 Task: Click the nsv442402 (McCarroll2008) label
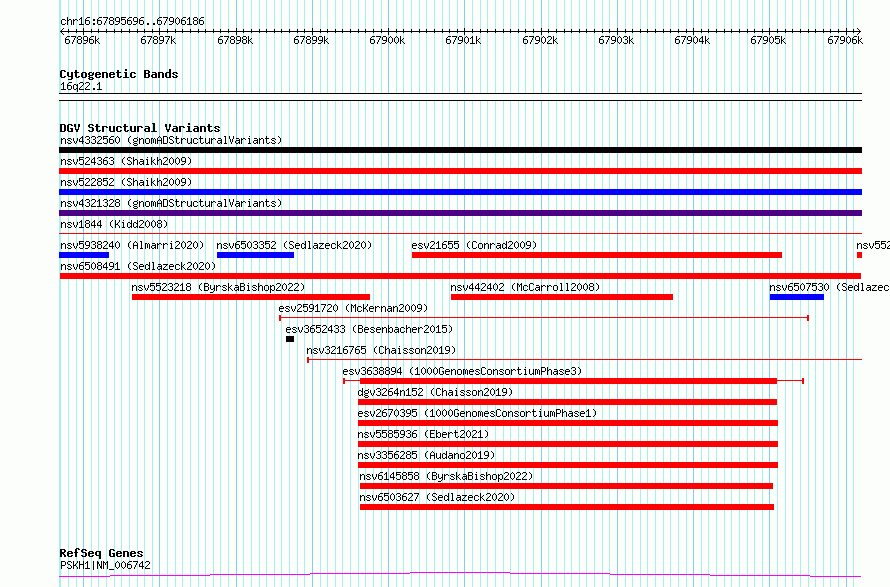[525, 287]
